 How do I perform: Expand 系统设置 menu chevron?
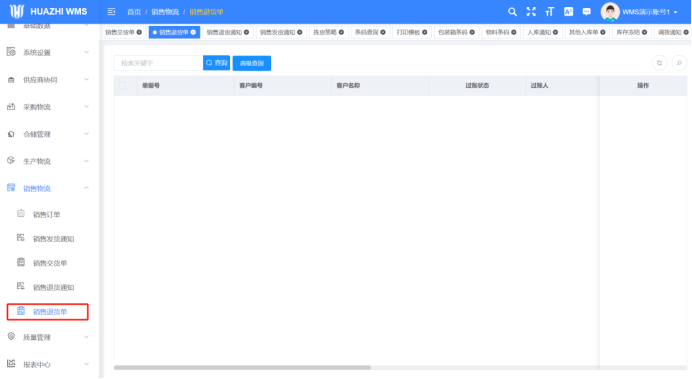coord(86,52)
